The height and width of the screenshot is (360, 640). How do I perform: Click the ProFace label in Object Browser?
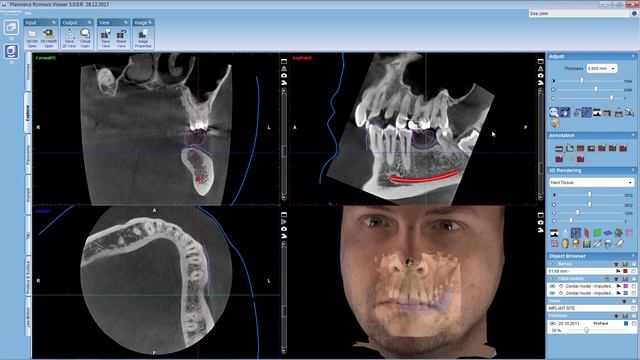[601, 323]
